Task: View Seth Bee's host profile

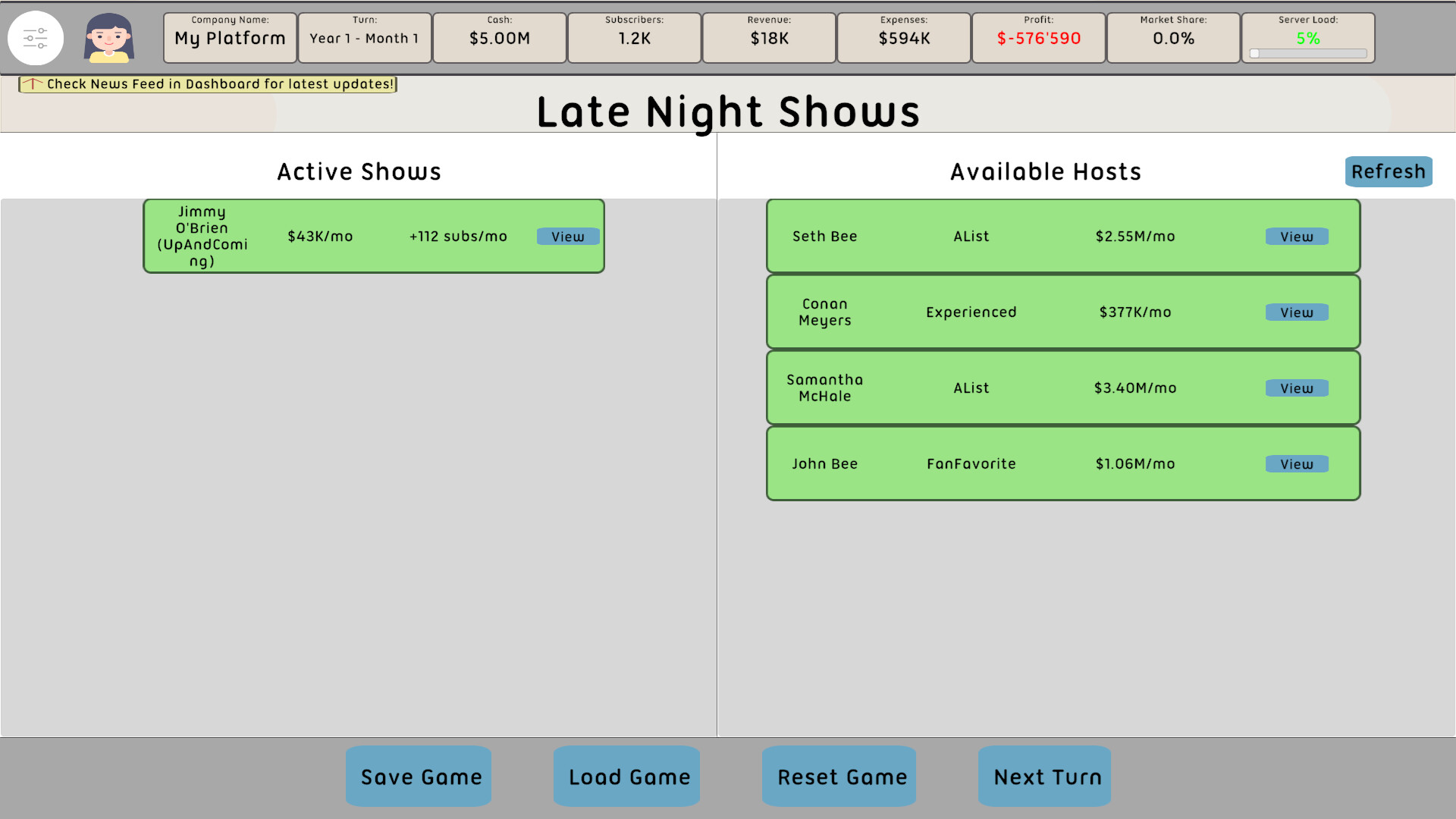Action: click(x=1296, y=236)
